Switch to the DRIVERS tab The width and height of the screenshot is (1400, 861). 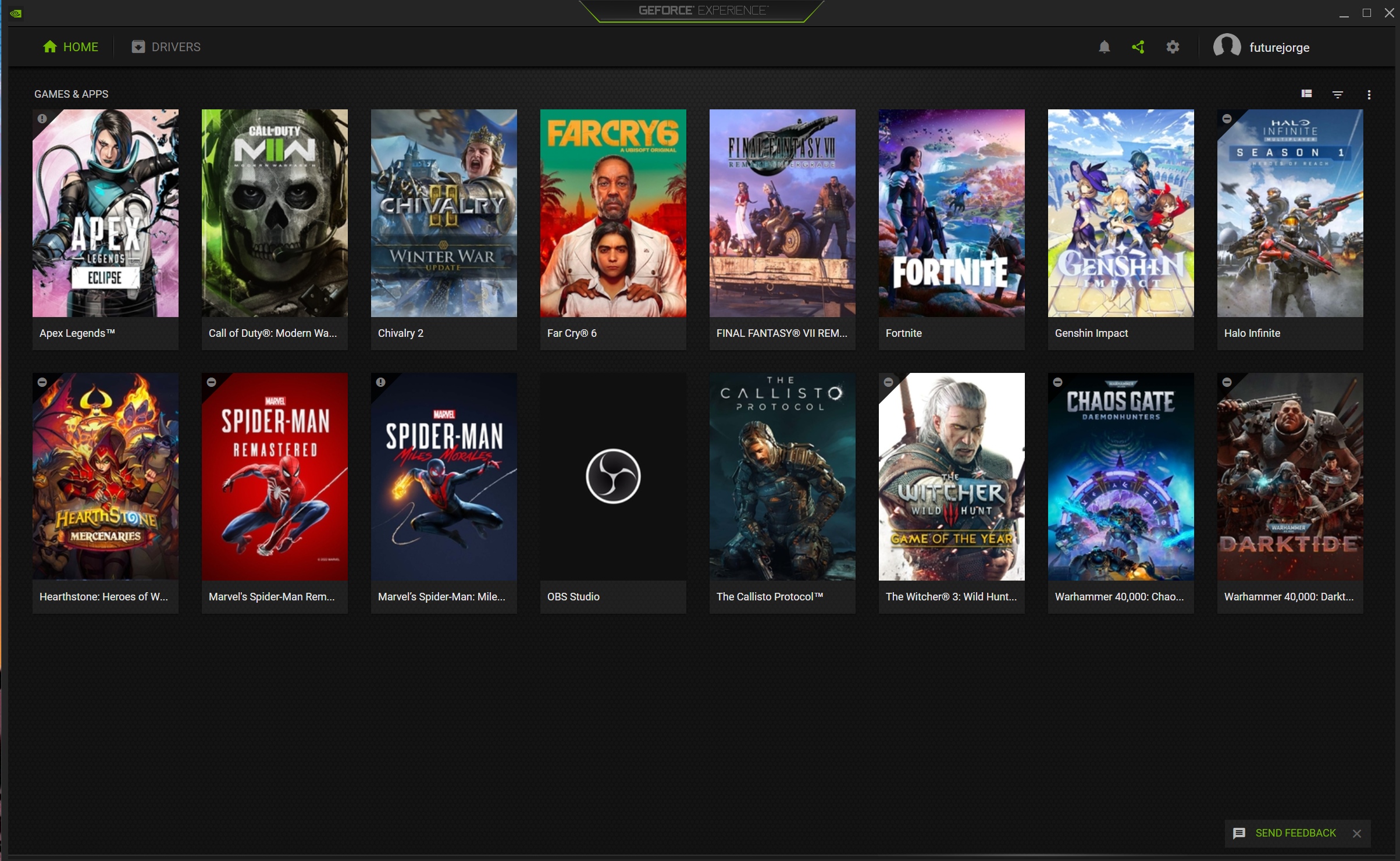[x=166, y=47]
